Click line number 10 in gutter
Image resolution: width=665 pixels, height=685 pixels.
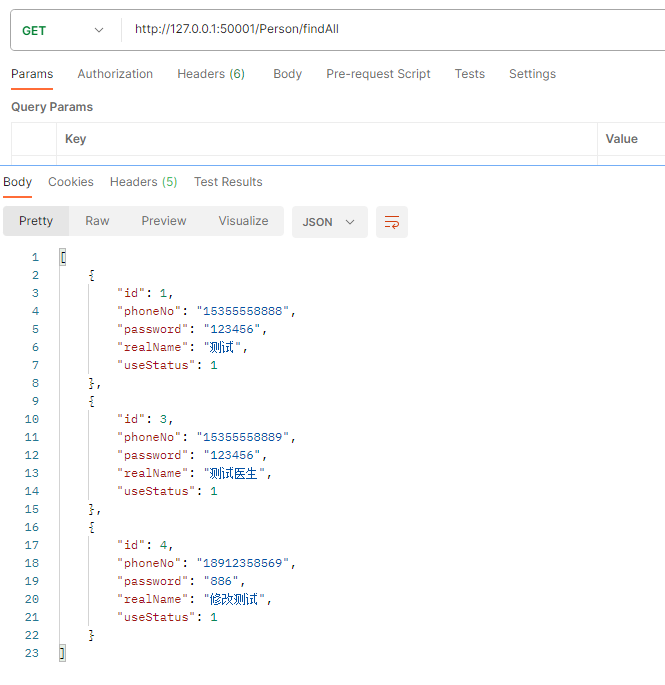pyautogui.click(x=32, y=419)
